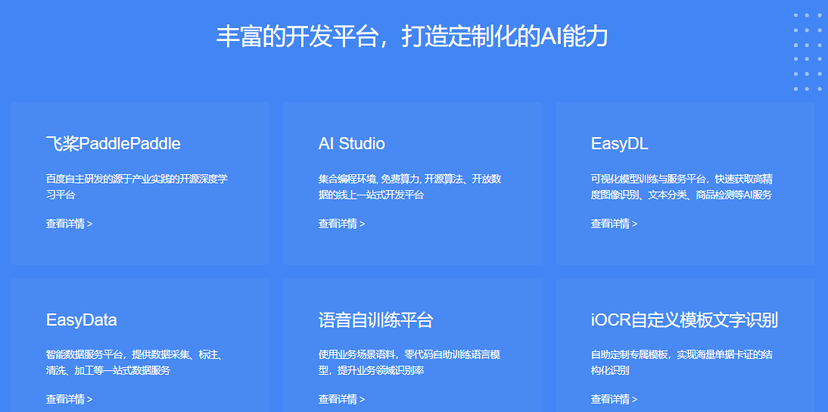Click the AI Studio description starting 集合编程环境
Image resolution: width=828 pixels, height=412 pixels.
tap(410, 187)
